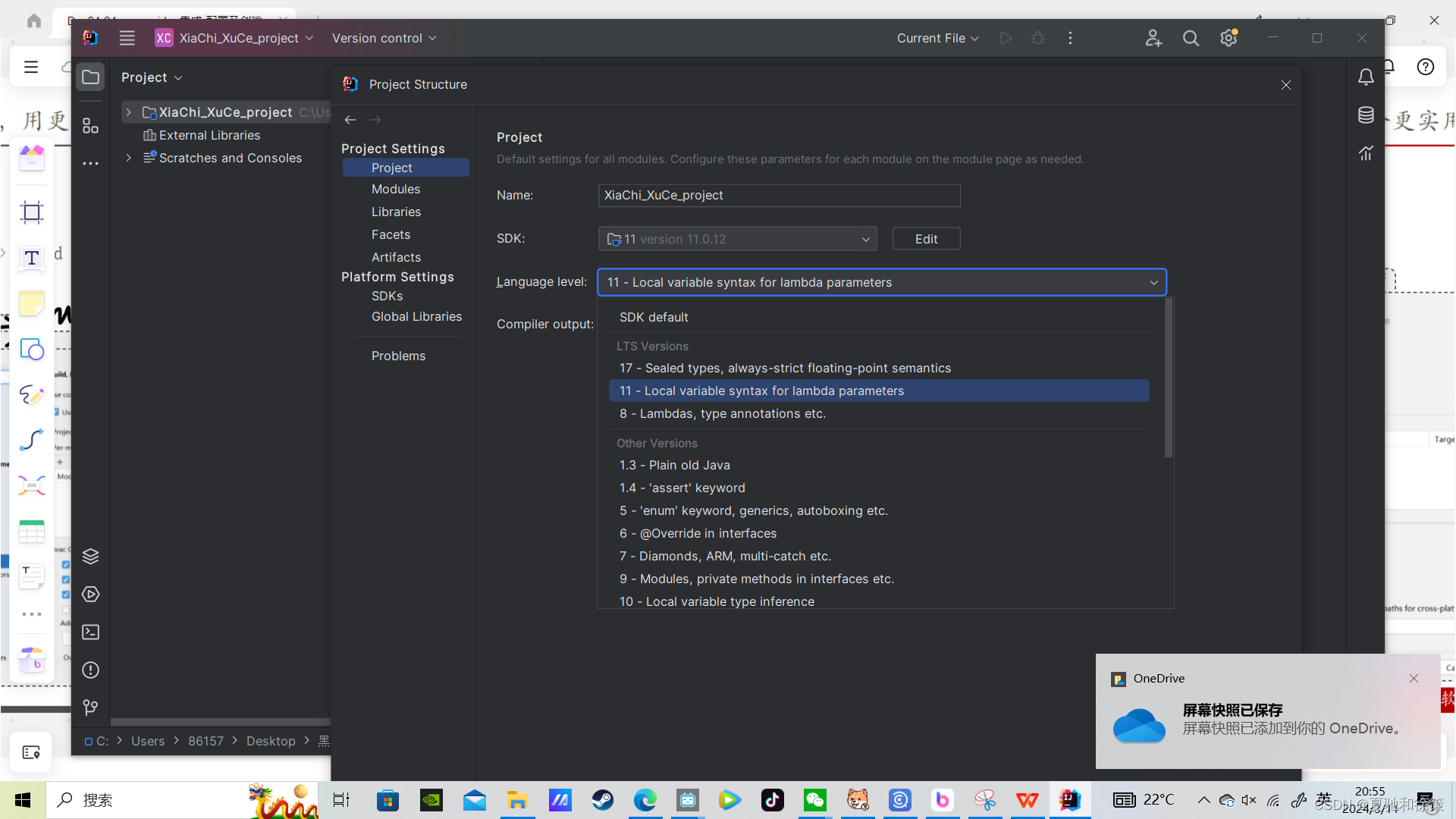Screen dimensions: 1456x819
Task: Choose language level 17 Sealed types
Action: [x=879, y=368]
